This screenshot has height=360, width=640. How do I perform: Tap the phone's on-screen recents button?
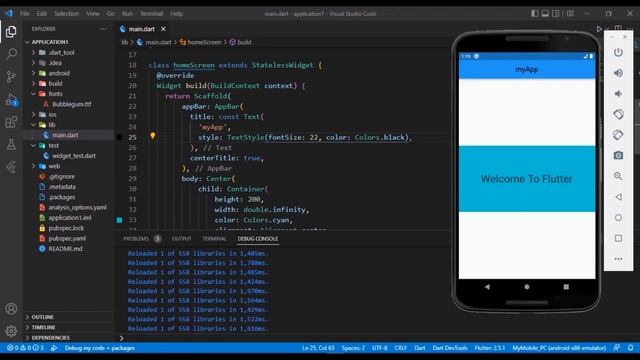coord(566,287)
